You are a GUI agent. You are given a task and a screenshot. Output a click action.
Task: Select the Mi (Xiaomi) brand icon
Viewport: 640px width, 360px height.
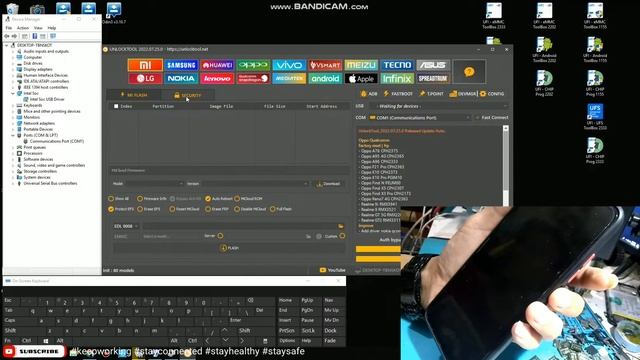pyautogui.click(x=145, y=65)
